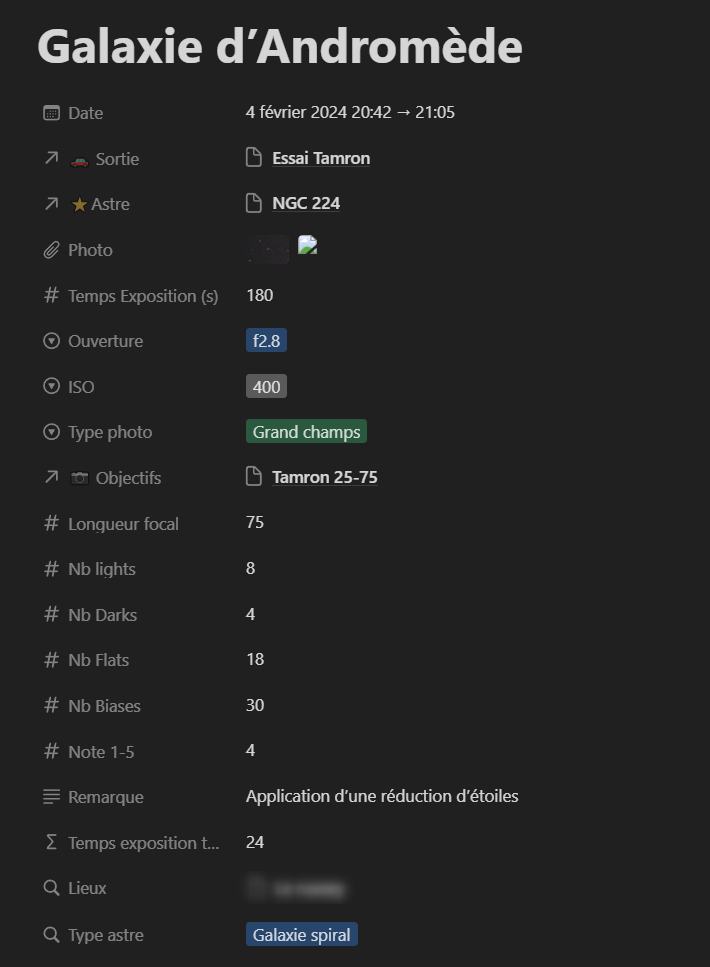
Task: Click the calendar icon beside Date
Action: tap(52, 113)
